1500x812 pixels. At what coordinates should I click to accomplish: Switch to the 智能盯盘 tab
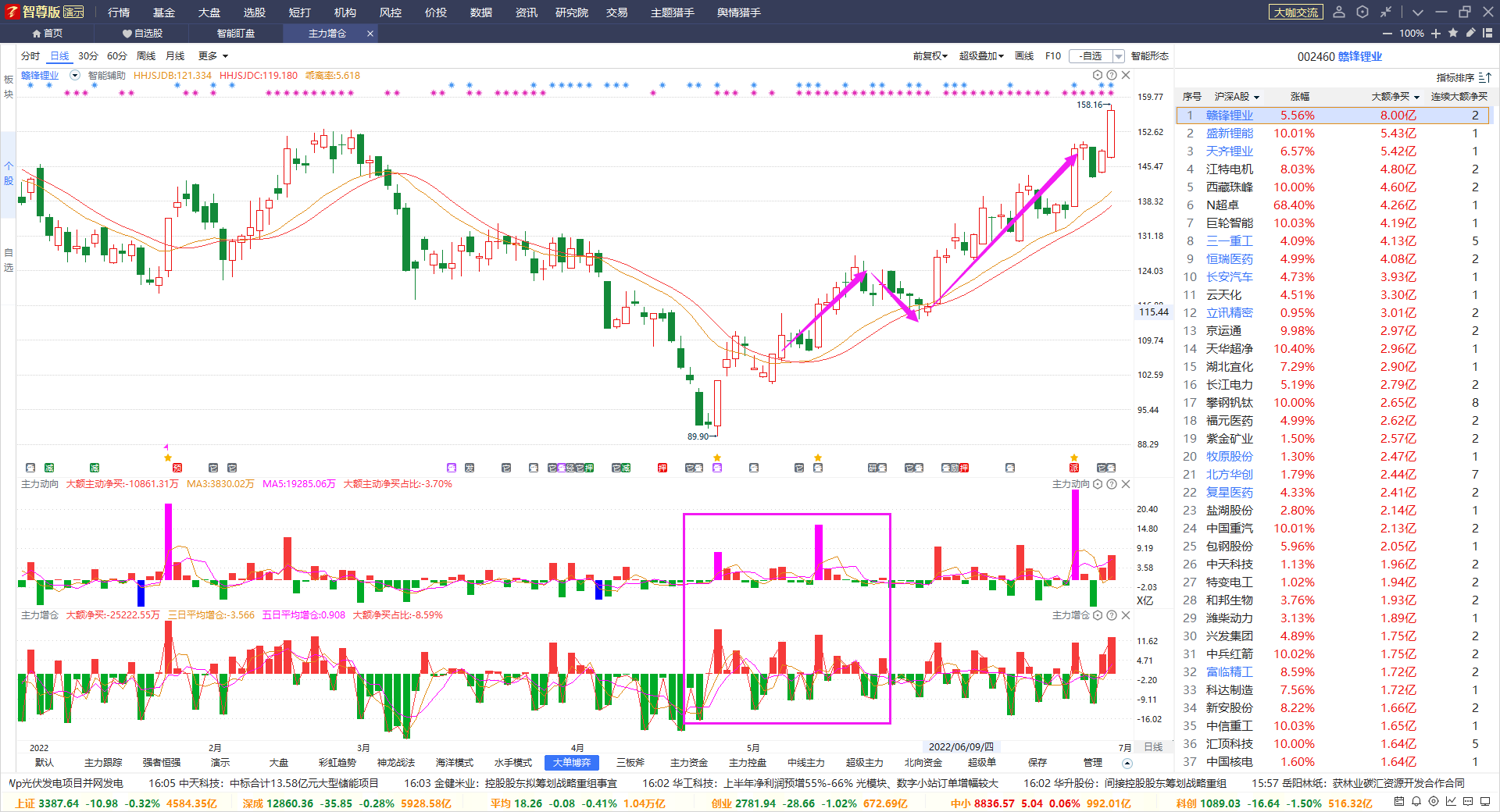pos(236,34)
